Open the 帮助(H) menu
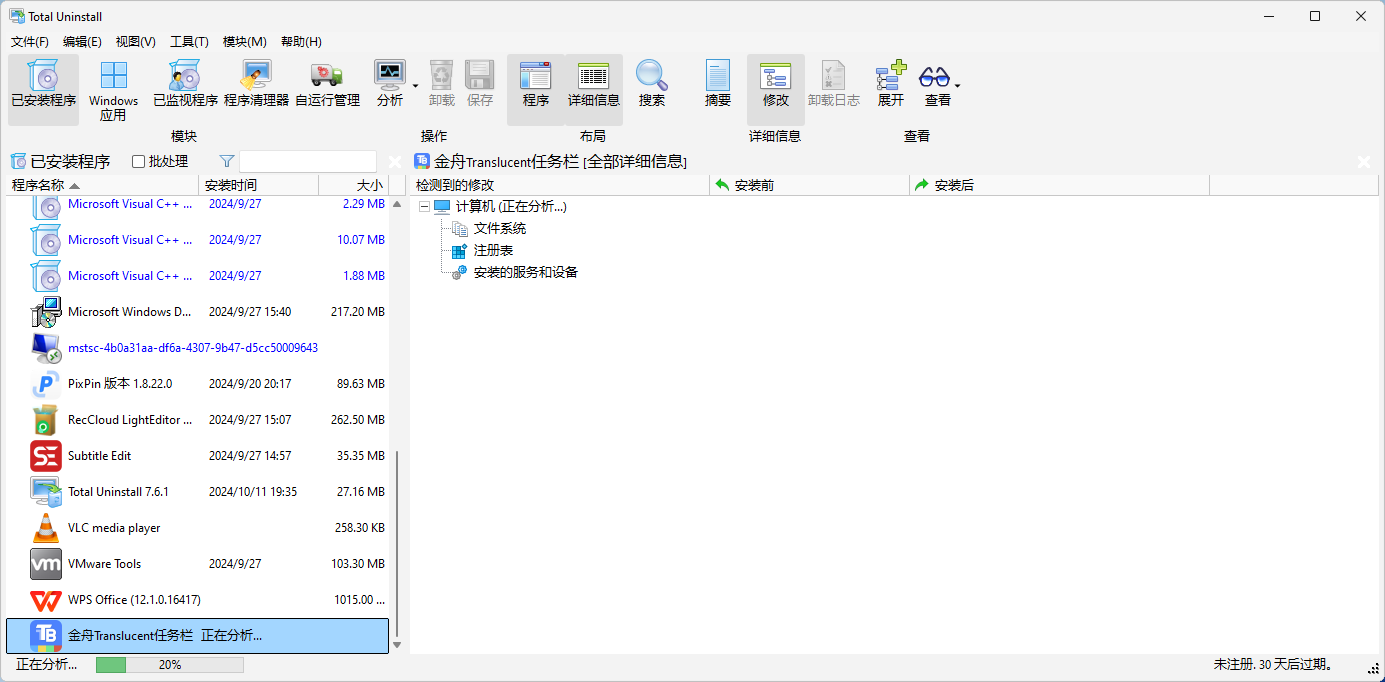This screenshot has width=1385, height=682. [301, 42]
